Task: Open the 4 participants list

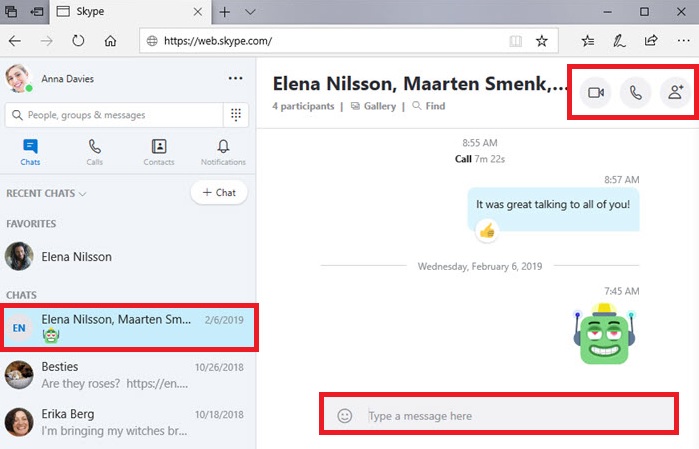Action: 303,106
